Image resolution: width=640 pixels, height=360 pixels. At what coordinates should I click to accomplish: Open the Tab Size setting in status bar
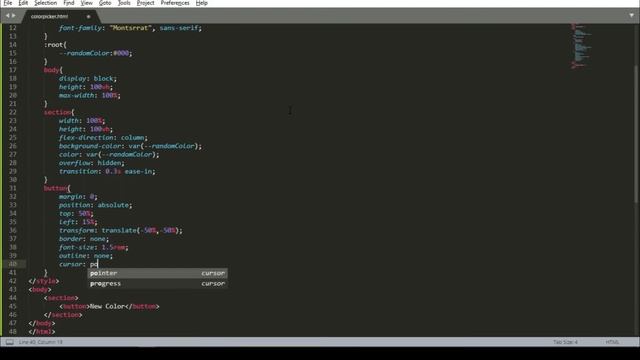(565, 342)
